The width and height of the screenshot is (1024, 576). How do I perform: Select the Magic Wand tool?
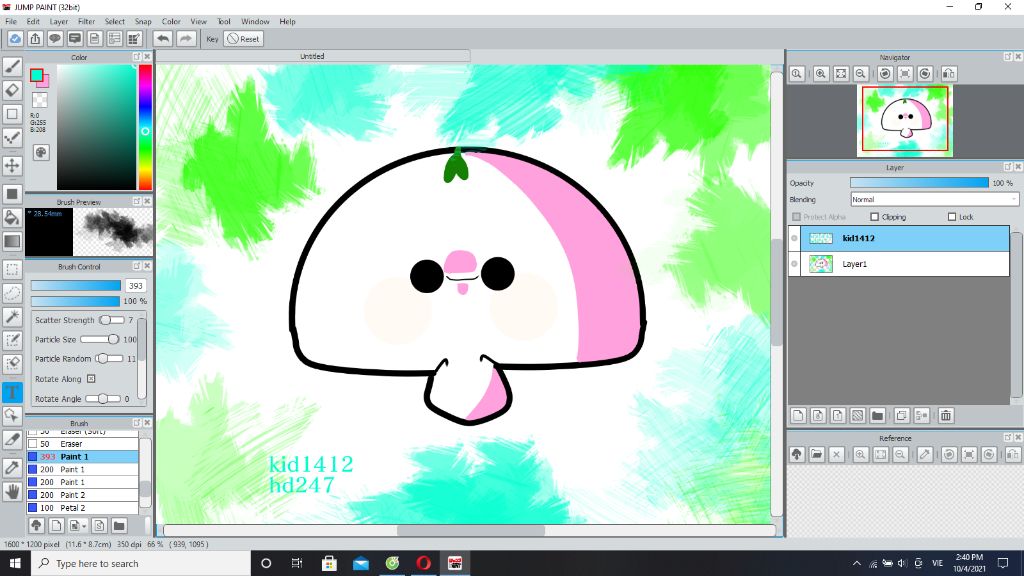(12, 317)
